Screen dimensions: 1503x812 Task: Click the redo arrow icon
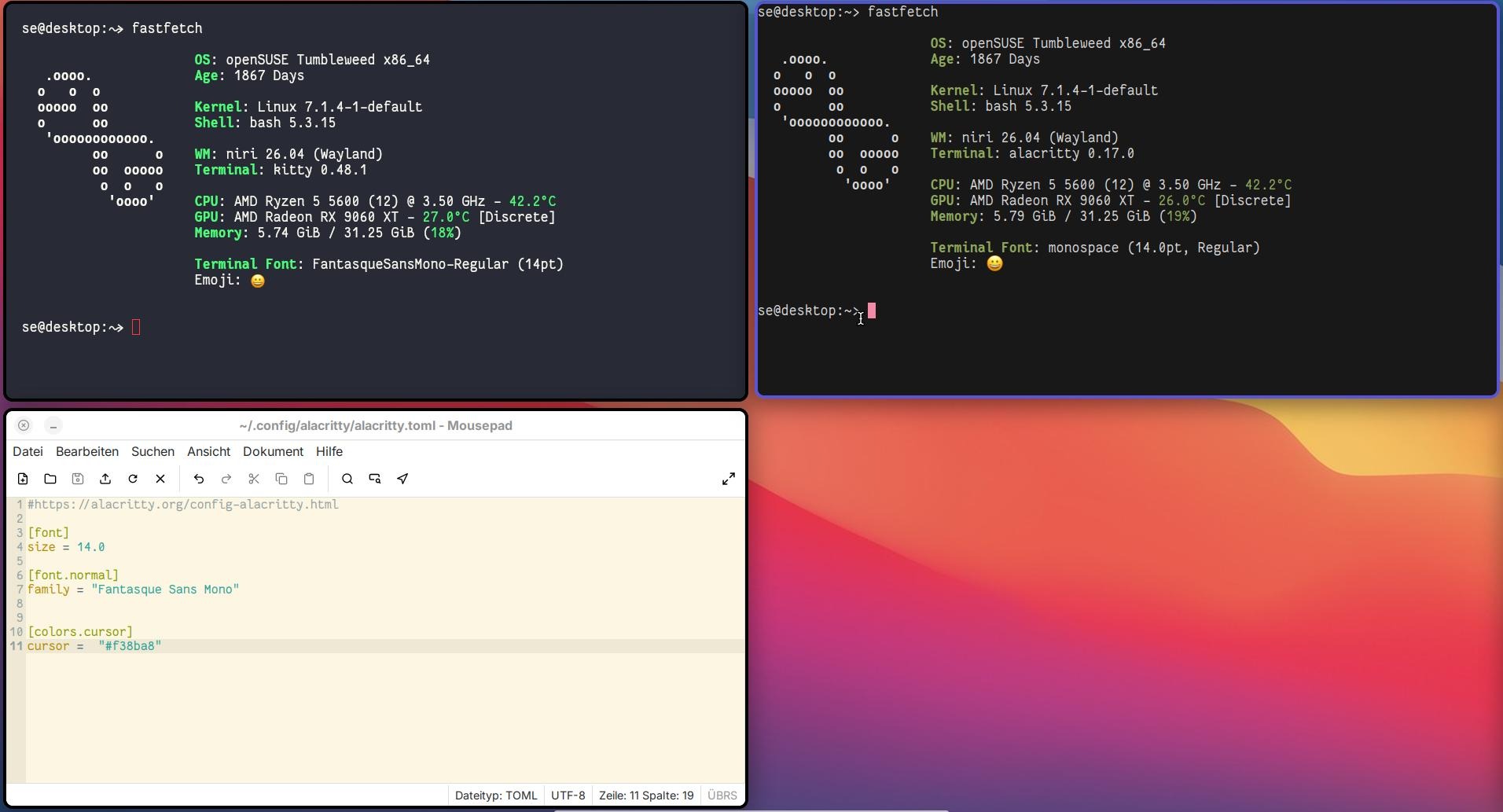point(226,479)
